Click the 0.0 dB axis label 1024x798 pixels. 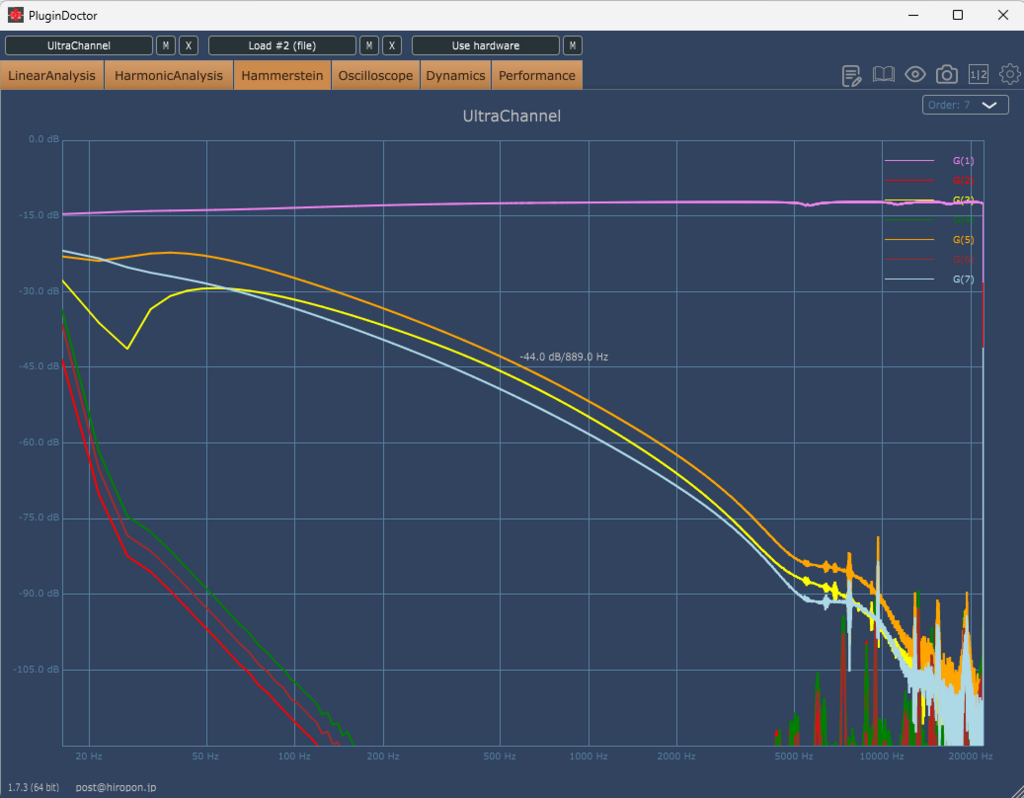[44, 139]
